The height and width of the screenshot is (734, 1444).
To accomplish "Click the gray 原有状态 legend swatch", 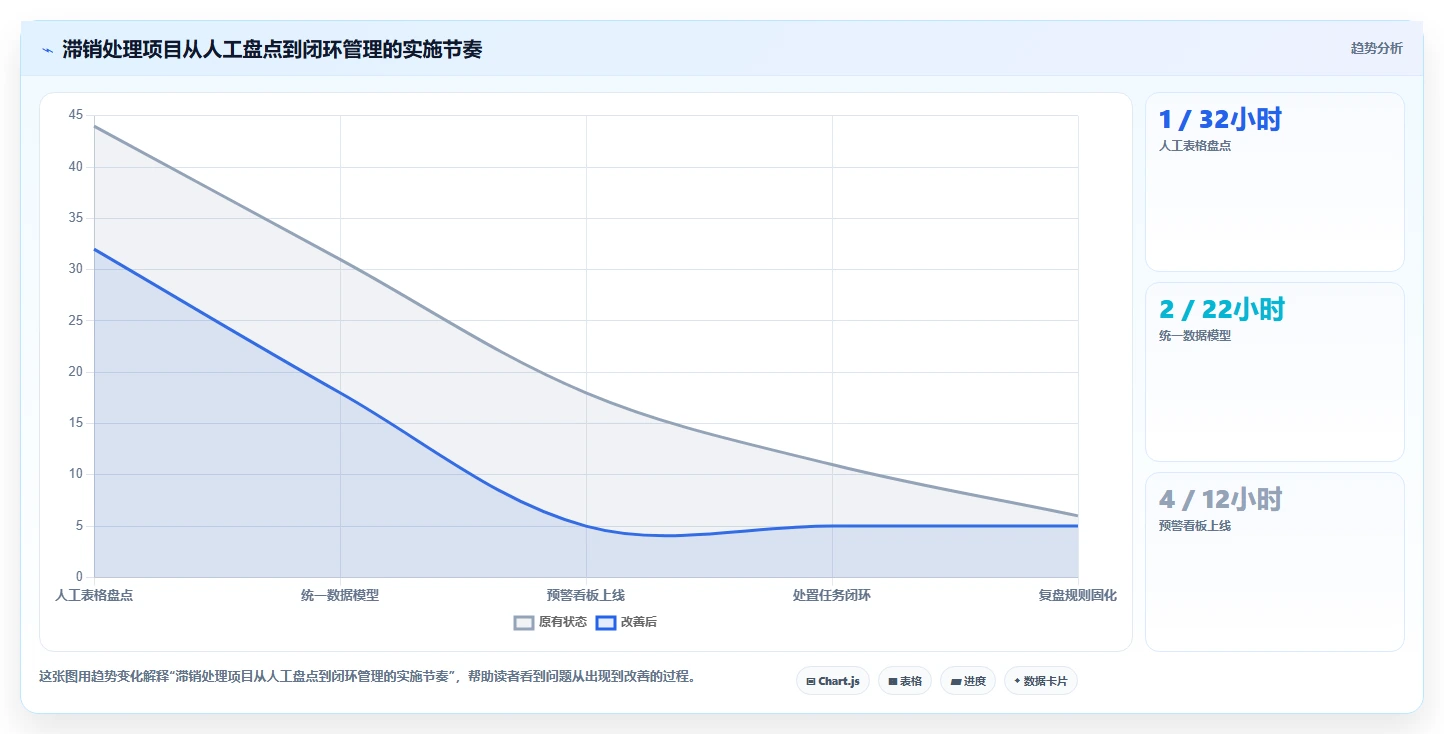I will click(x=524, y=622).
